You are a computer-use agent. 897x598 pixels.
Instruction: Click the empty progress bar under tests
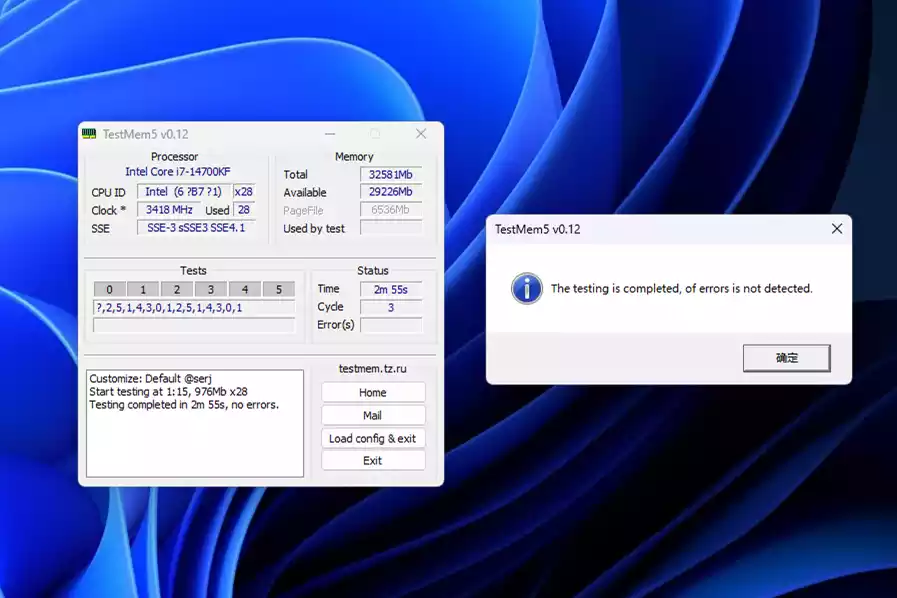click(x=194, y=326)
